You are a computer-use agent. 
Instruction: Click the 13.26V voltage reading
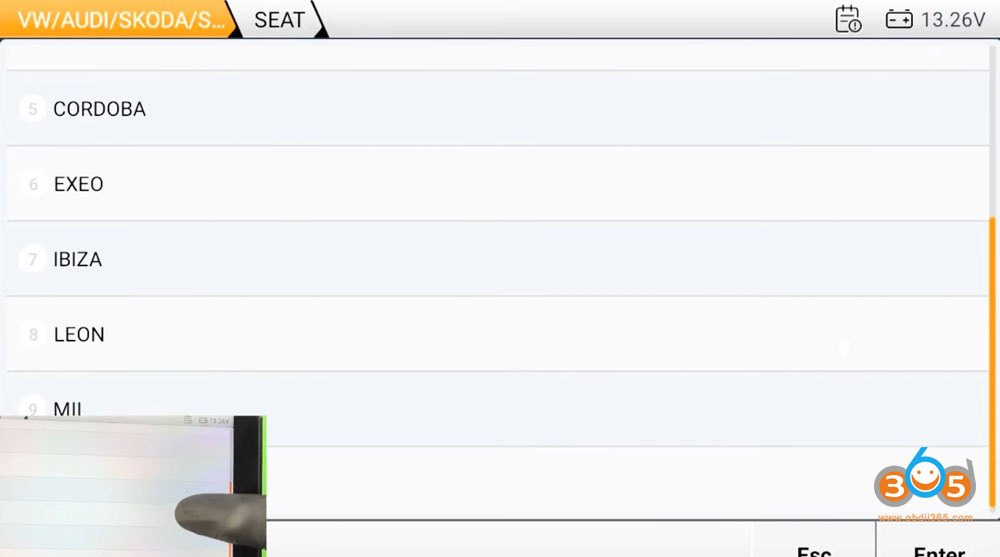pos(953,19)
